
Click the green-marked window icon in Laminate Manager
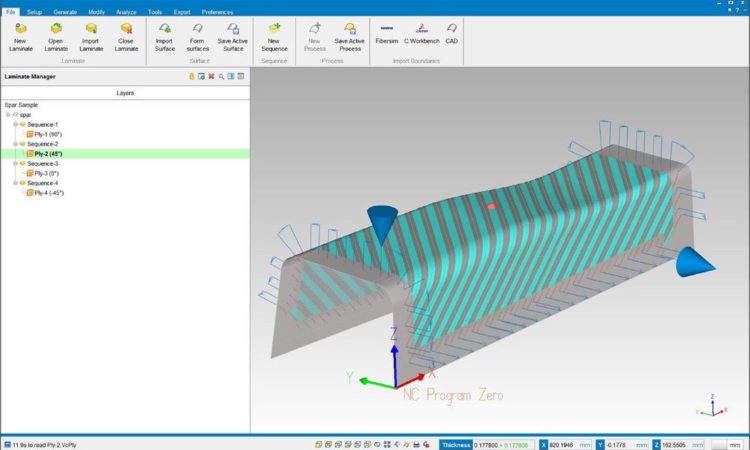(x=201, y=77)
